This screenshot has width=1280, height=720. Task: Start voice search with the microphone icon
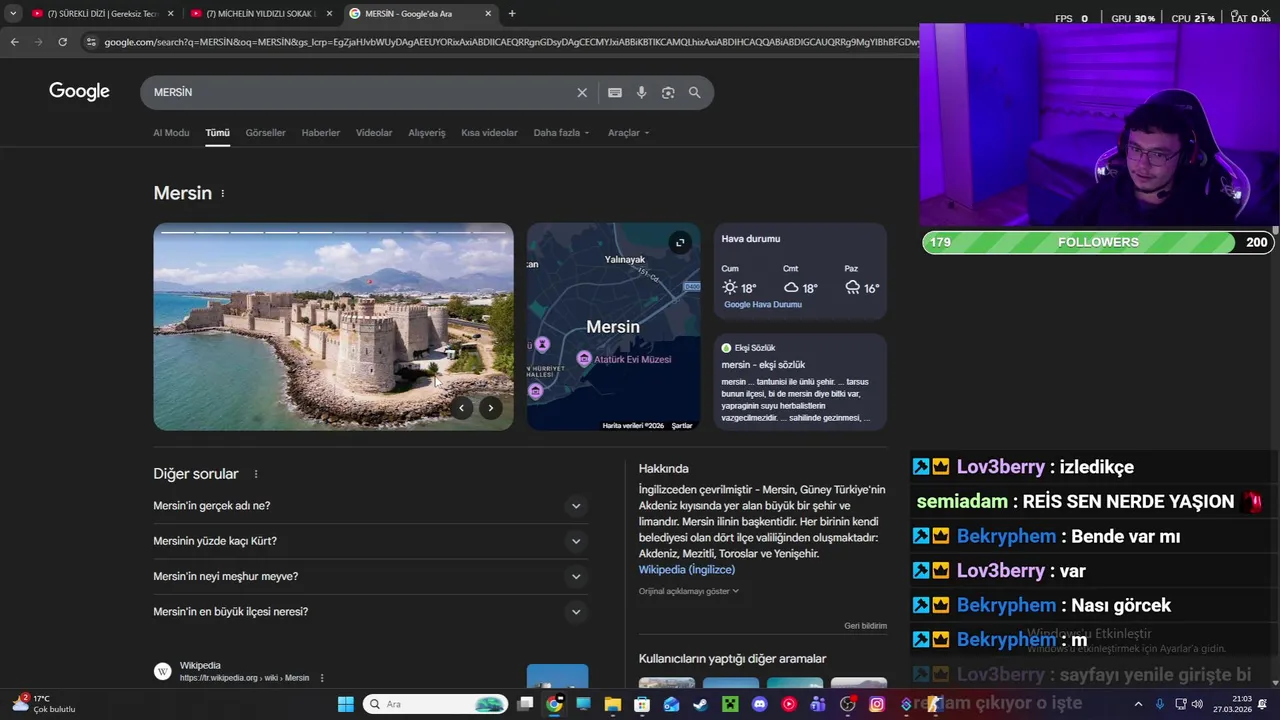click(x=641, y=92)
